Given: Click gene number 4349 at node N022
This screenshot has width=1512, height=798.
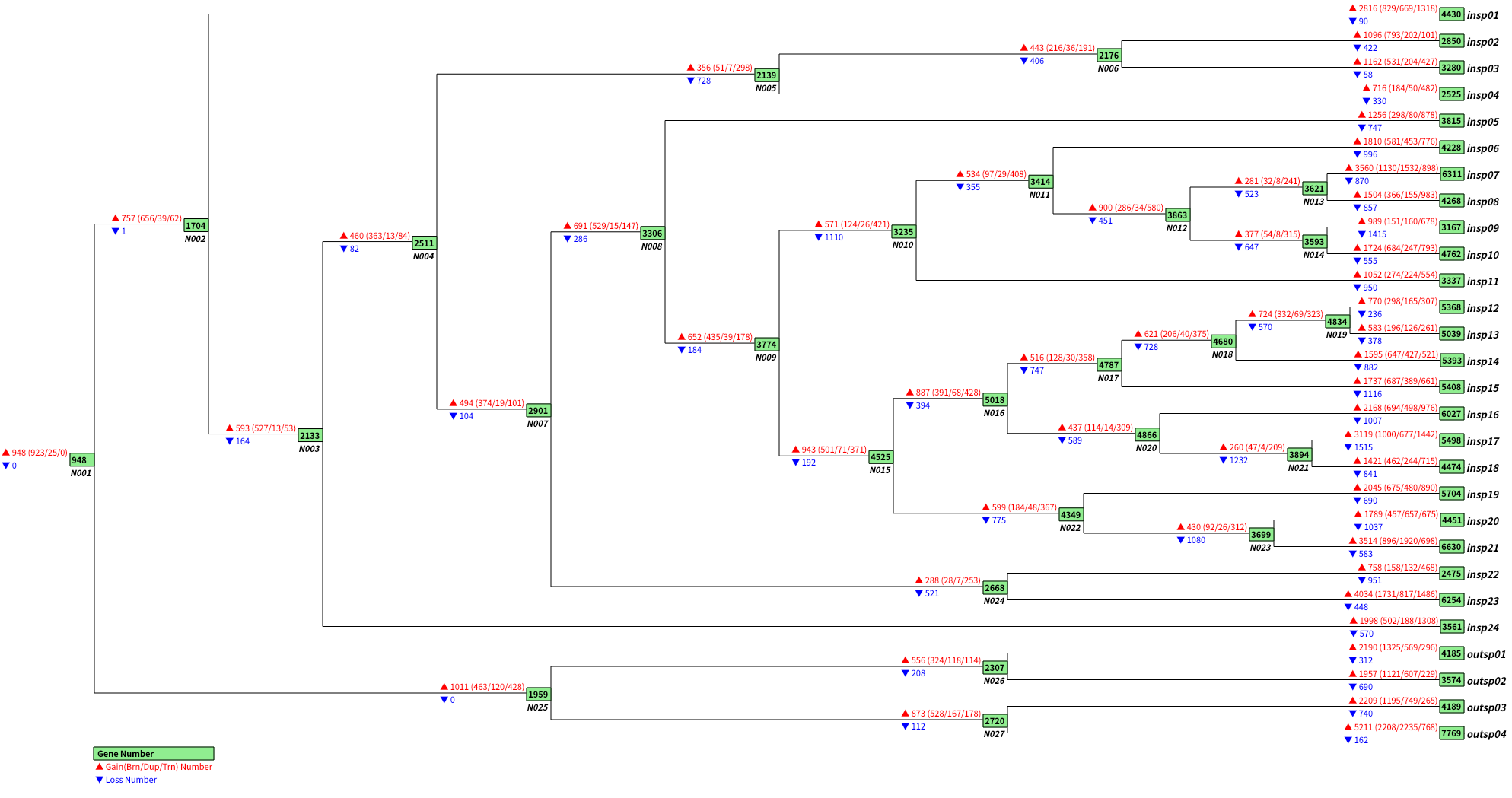Looking at the screenshot, I should pyautogui.click(x=1071, y=514).
